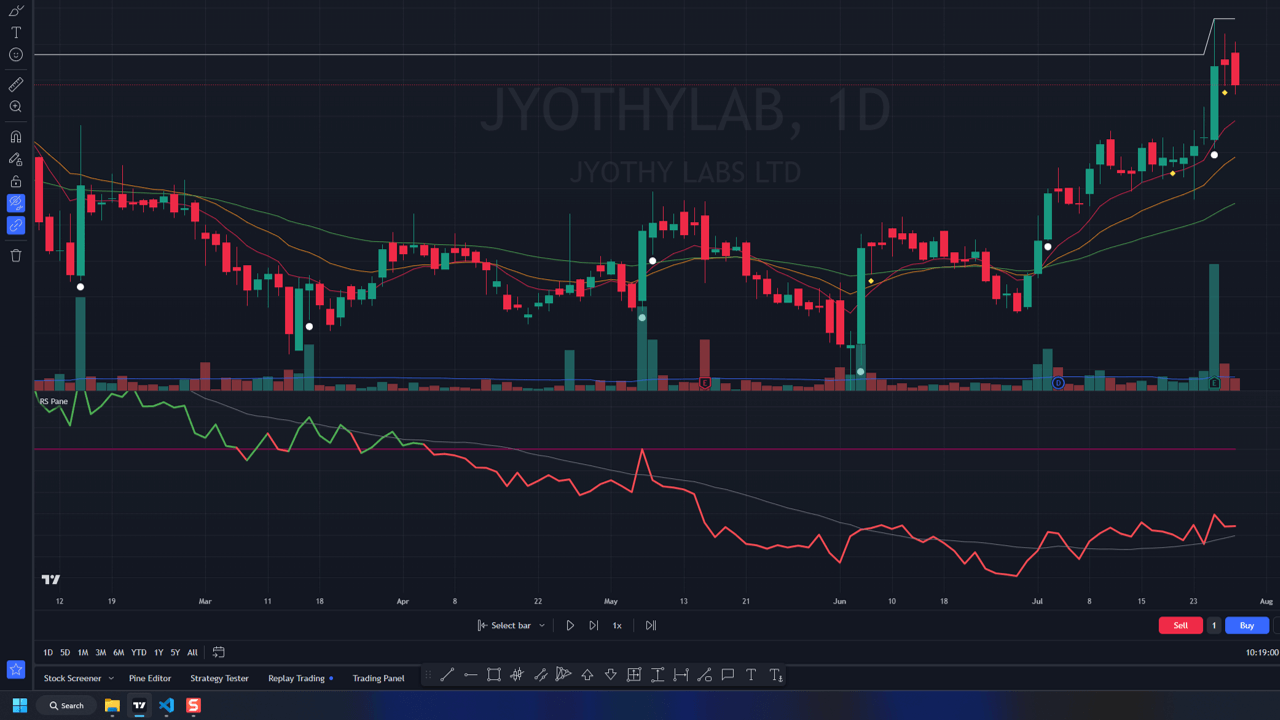The height and width of the screenshot is (720, 1280).
Task: Open the emoji icons tool
Action: [x=16, y=55]
